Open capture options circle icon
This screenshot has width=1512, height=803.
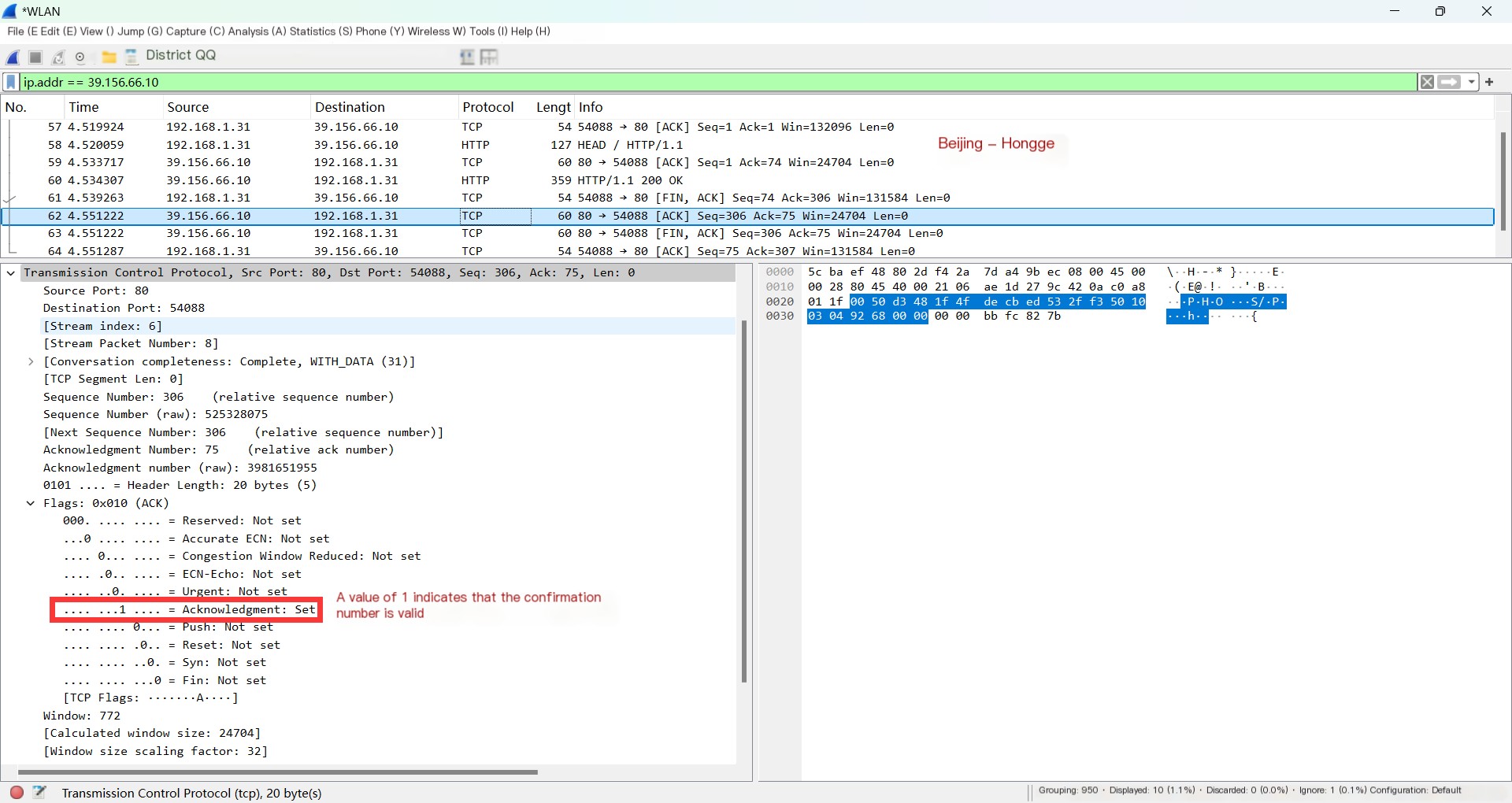pyautogui.click(x=80, y=57)
